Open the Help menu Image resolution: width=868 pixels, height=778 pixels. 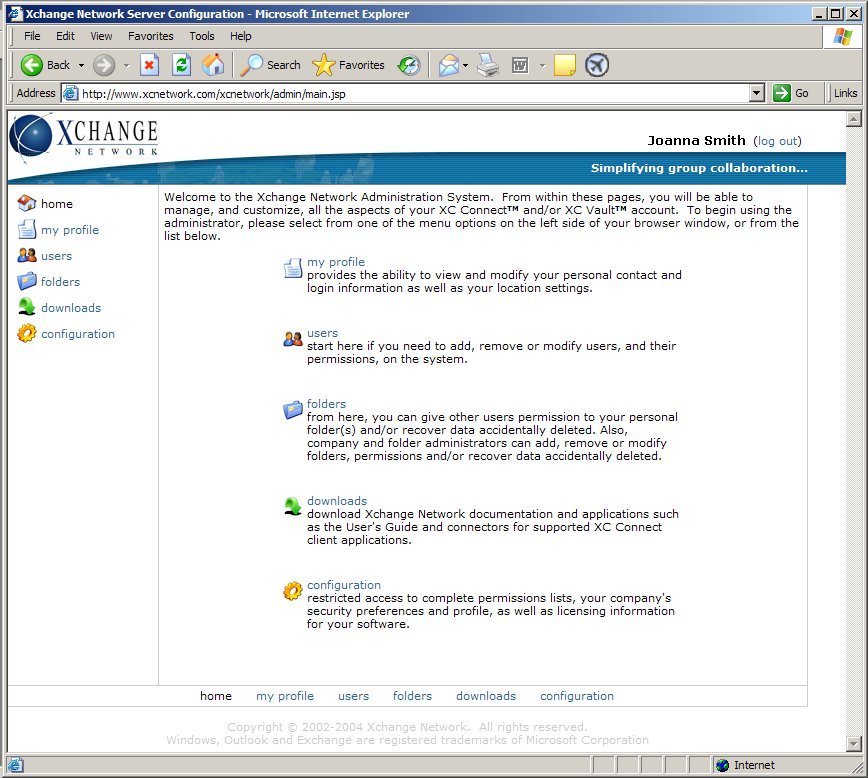241,36
